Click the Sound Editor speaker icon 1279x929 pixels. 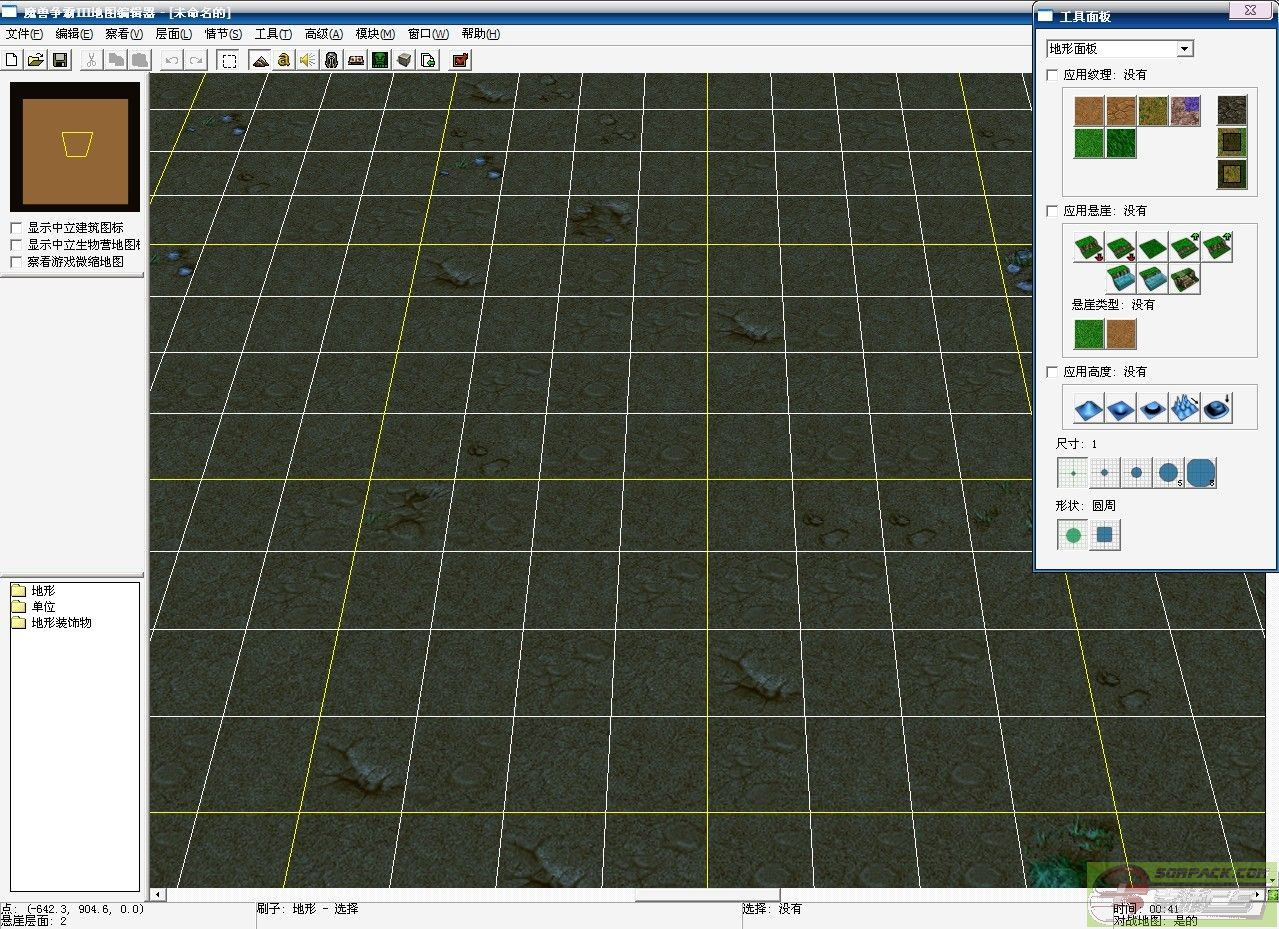click(x=308, y=60)
